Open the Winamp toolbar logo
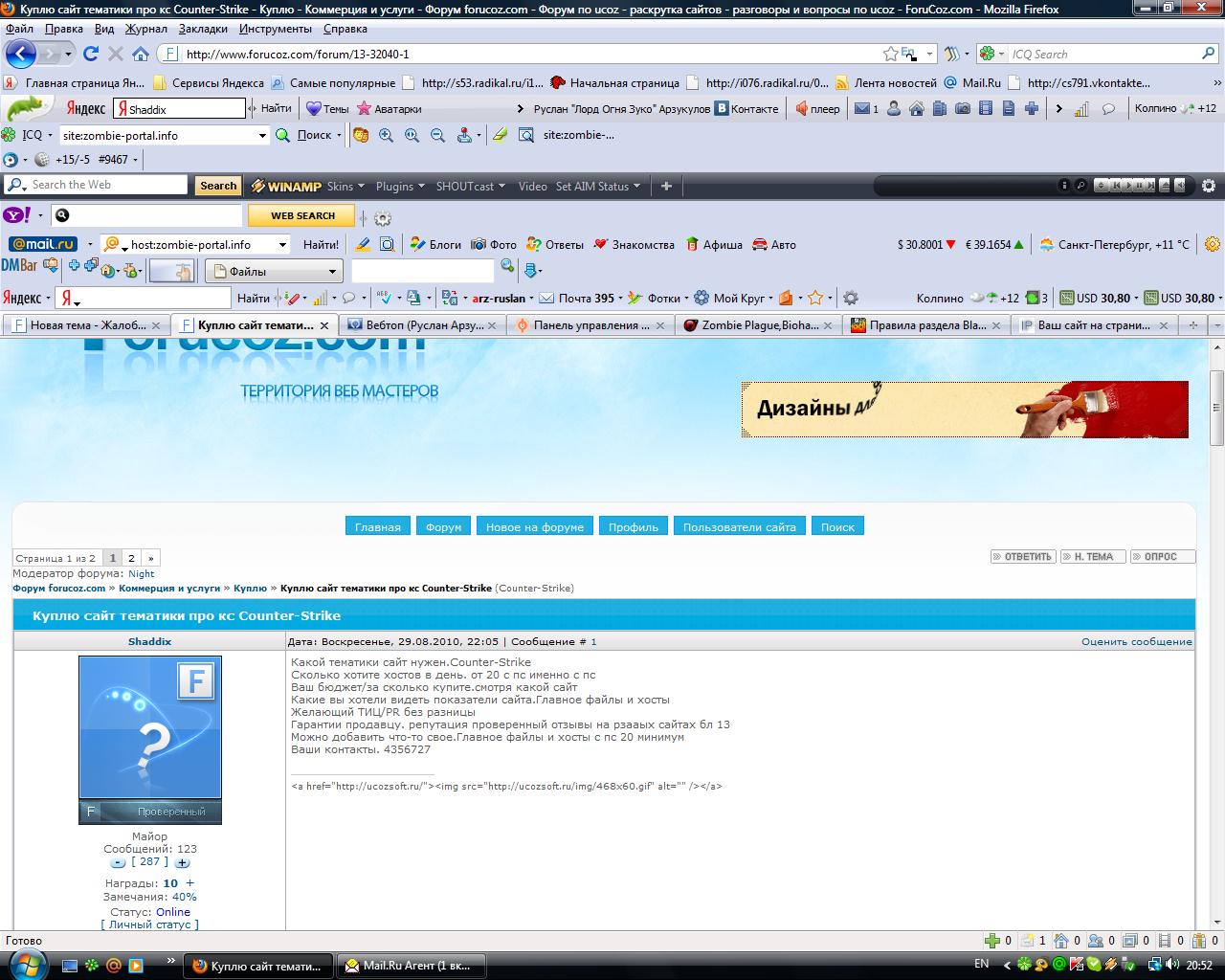This screenshot has height=980, width=1225. point(286,187)
